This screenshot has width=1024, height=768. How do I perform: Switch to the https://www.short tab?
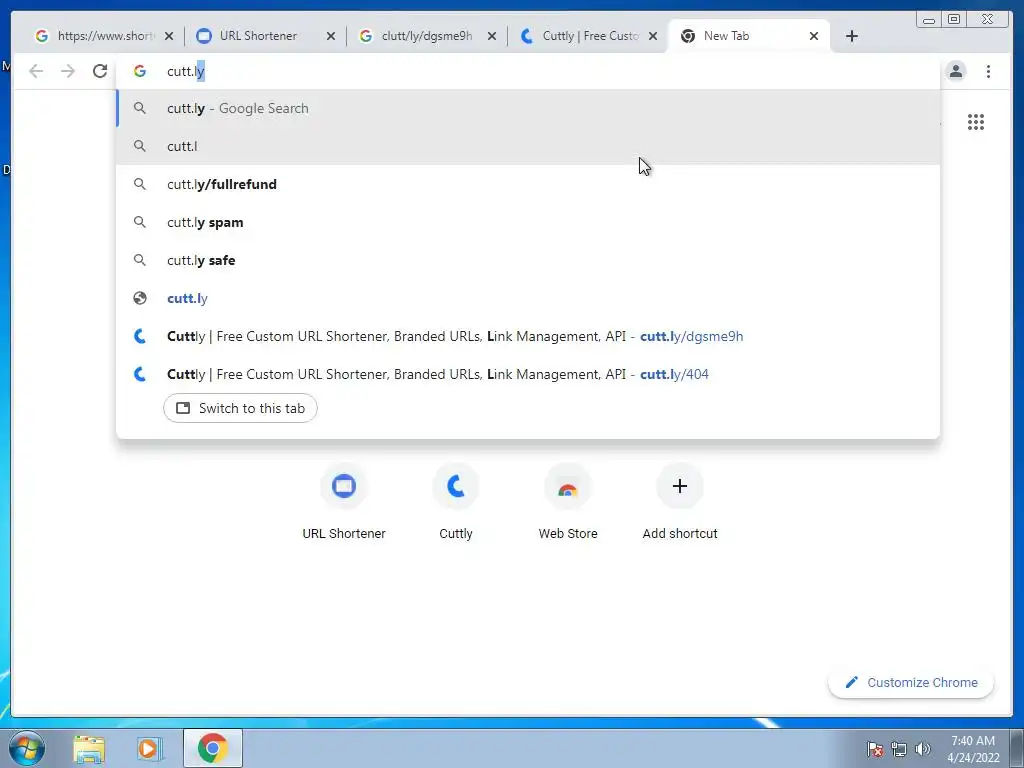(x=103, y=36)
